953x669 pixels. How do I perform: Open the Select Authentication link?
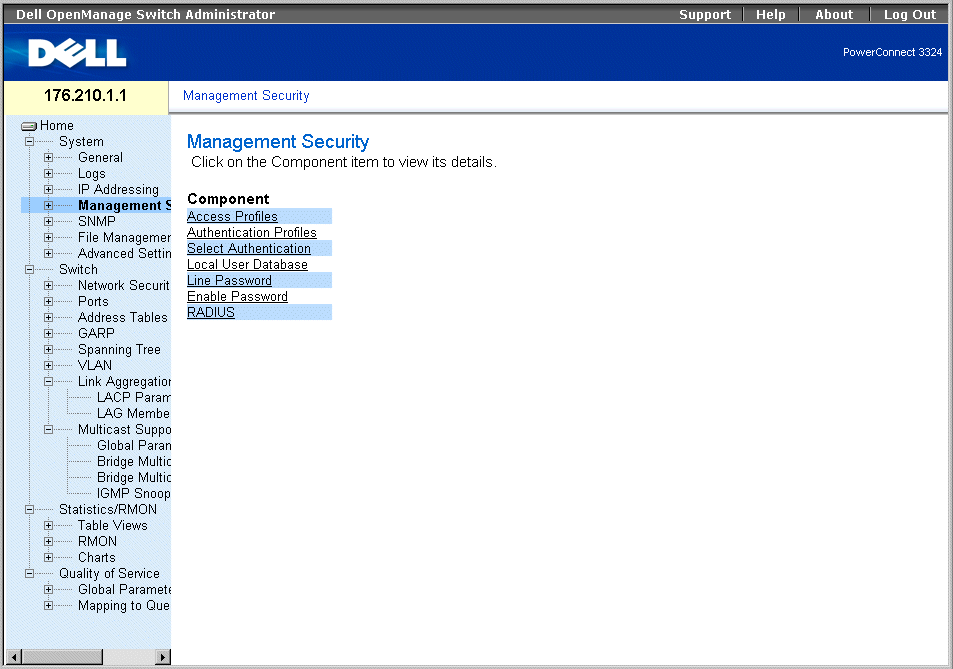click(x=249, y=249)
